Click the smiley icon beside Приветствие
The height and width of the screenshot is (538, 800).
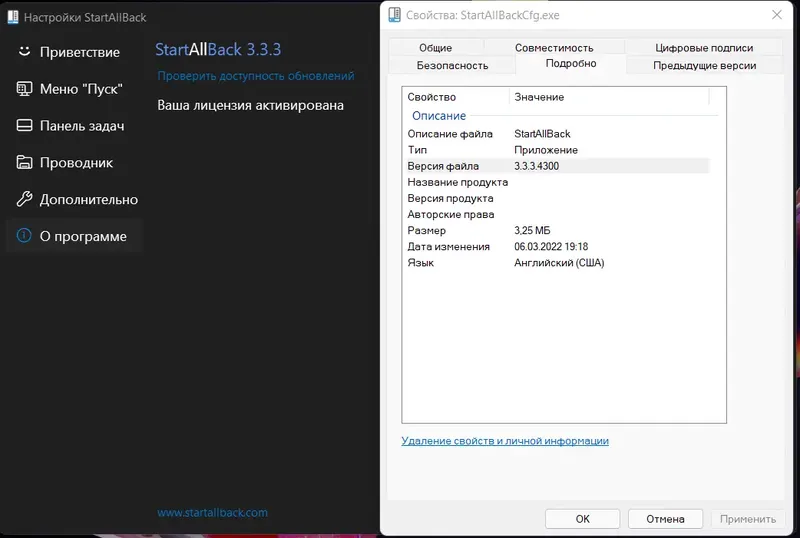tap(24, 52)
